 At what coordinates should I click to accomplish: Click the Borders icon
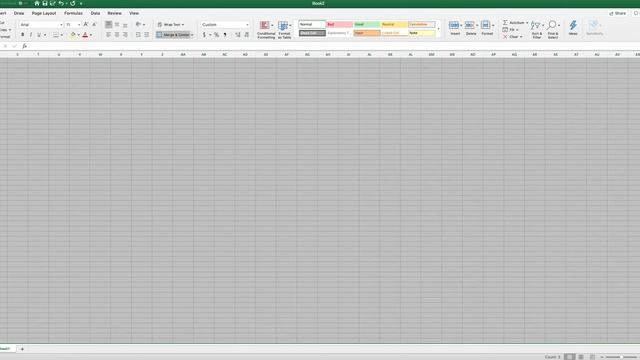click(56, 35)
